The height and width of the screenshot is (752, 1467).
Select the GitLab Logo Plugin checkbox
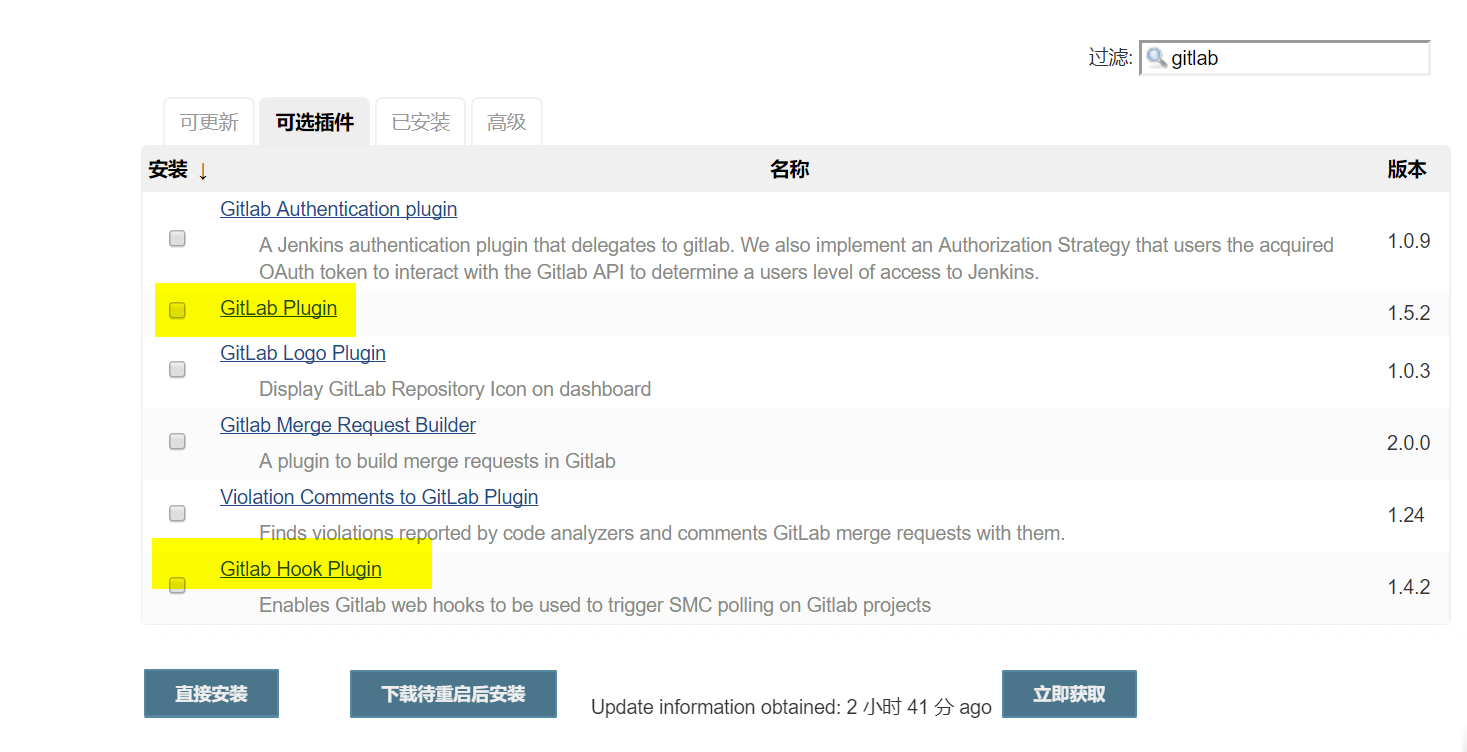[x=177, y=369]
